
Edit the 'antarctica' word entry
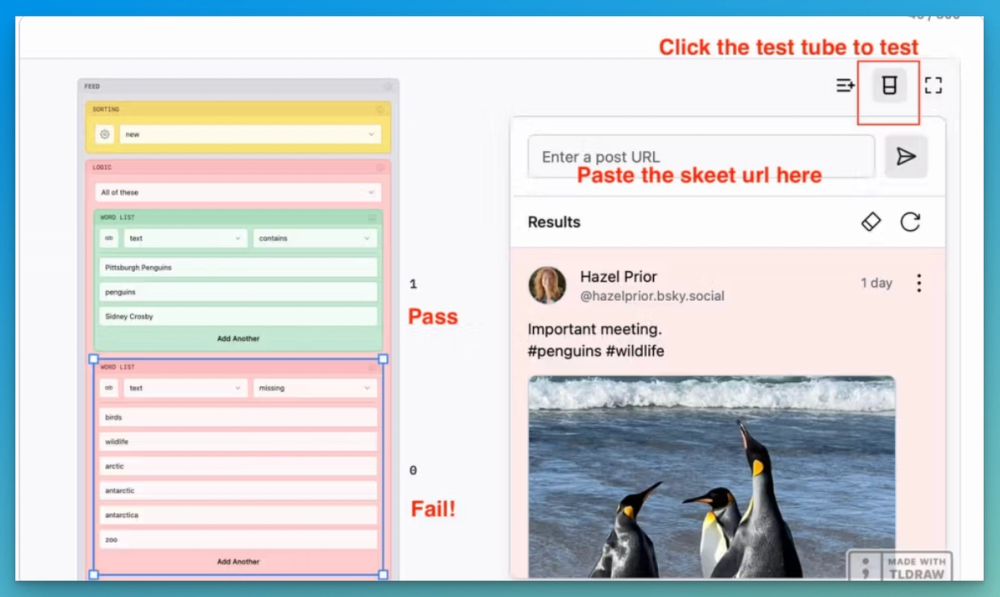coord(238,515)
